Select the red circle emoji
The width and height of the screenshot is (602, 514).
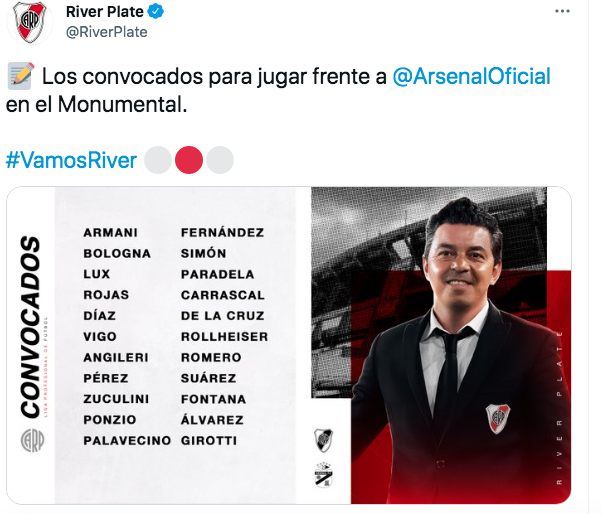coord(189,160)
